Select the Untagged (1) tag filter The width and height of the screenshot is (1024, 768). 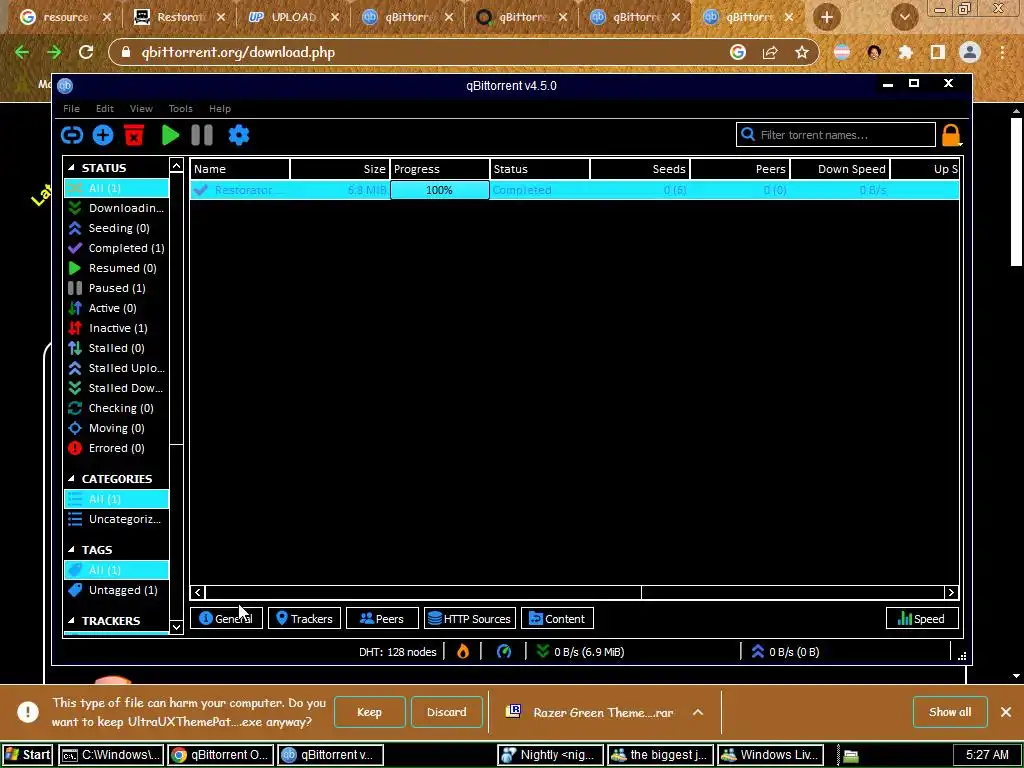(x=116, y=590)
